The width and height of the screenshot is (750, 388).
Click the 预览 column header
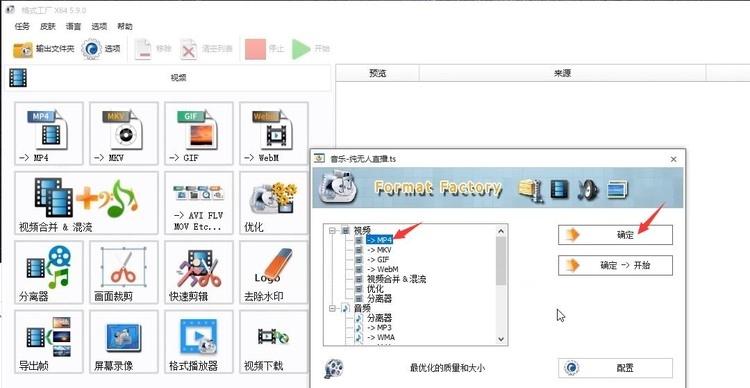[377, 73]
